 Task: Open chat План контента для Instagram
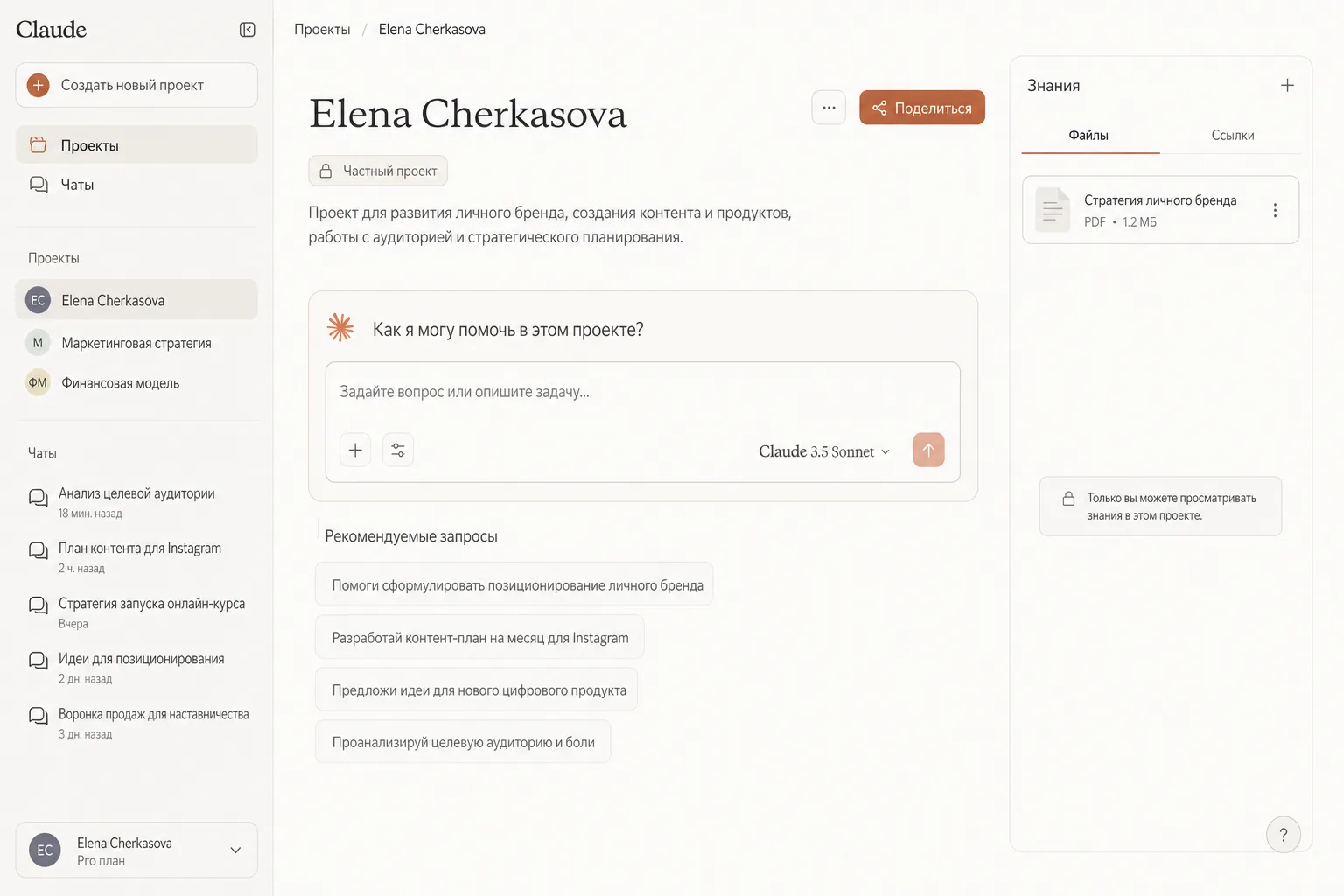point(136,556)
